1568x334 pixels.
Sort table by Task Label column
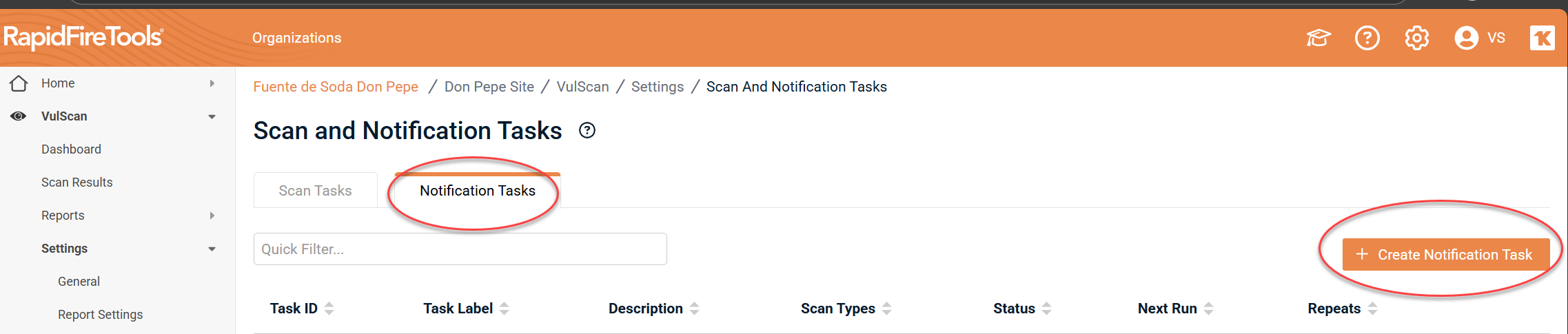(505, 309)
